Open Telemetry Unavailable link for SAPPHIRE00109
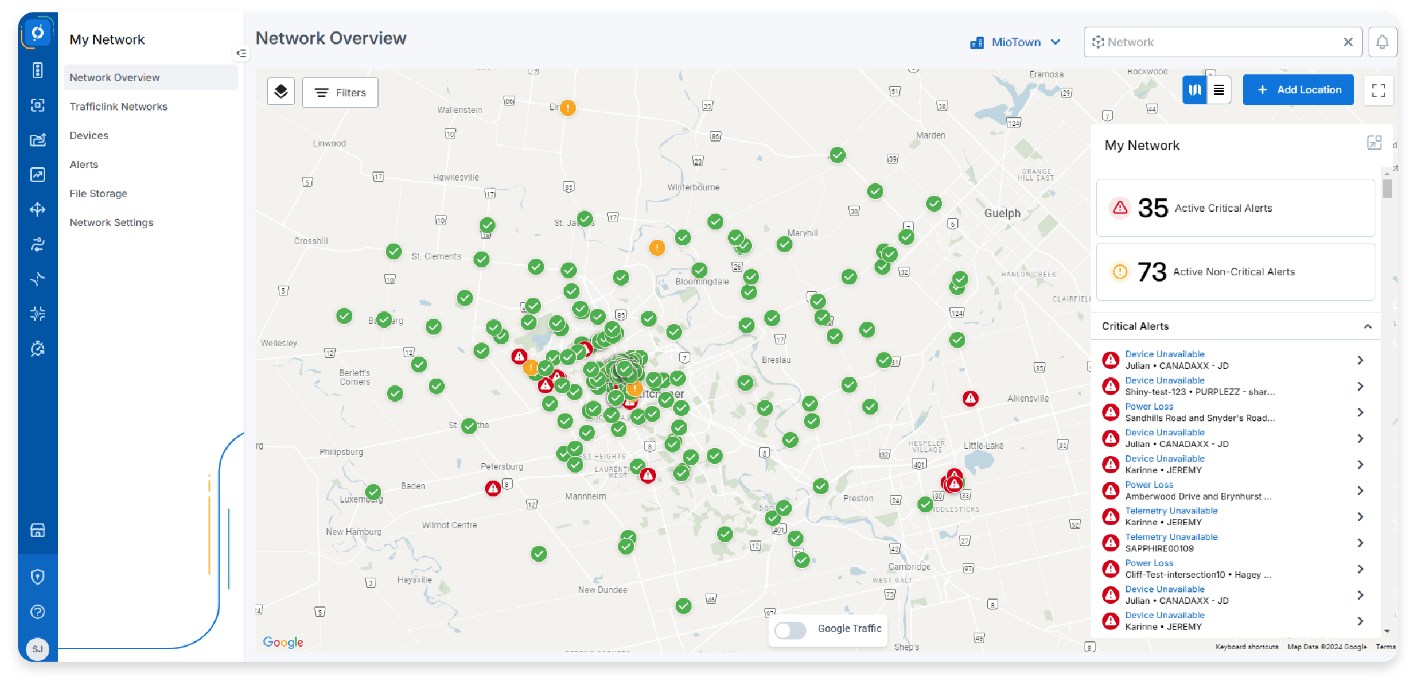This screenshot has height=686, width=1416. coord(1171,537)
